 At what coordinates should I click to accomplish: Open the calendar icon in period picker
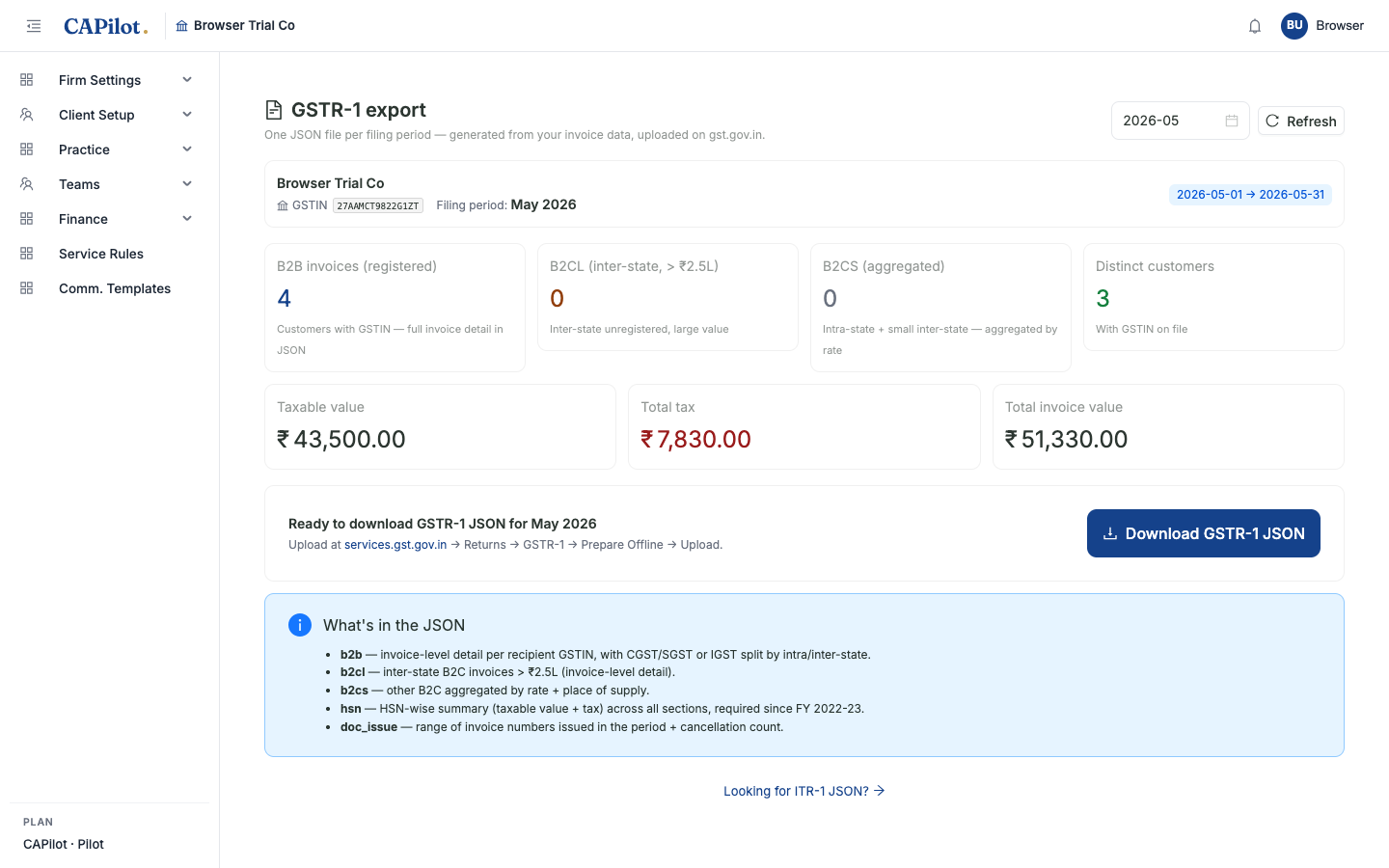tap(1232, 121)
